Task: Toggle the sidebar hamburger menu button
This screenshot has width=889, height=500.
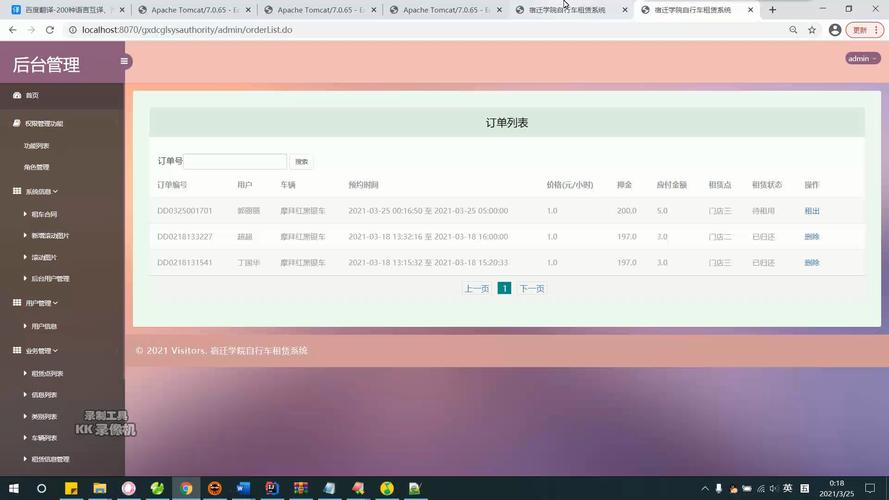Action: pyautogui.click(x=124, y=61)
